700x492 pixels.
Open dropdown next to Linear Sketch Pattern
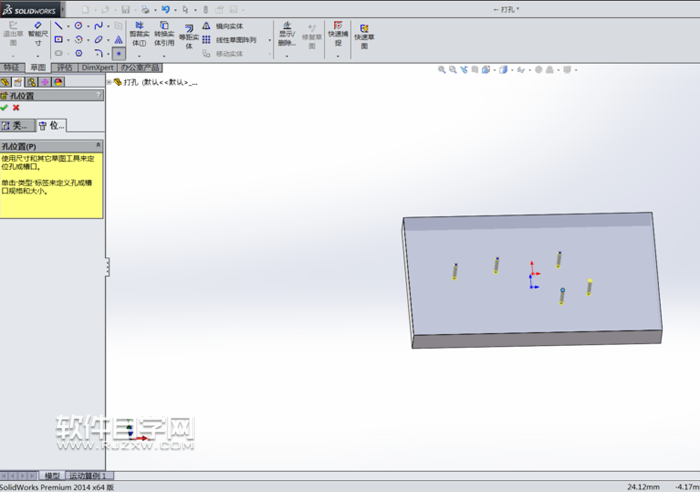pos(270,40)
